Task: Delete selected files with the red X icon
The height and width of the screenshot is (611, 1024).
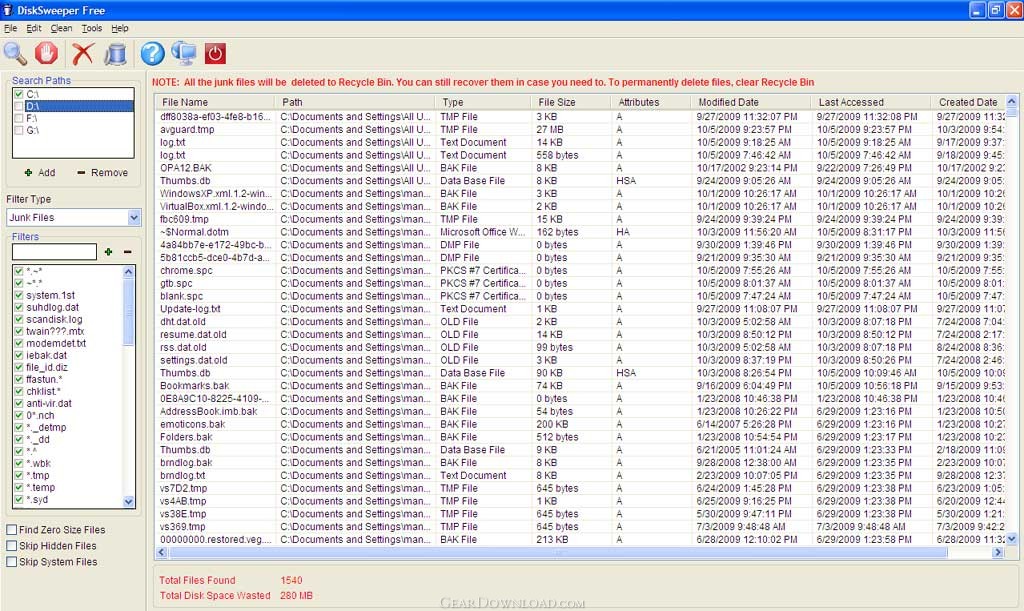Action: pyautogui.click(x=83, y=54)
